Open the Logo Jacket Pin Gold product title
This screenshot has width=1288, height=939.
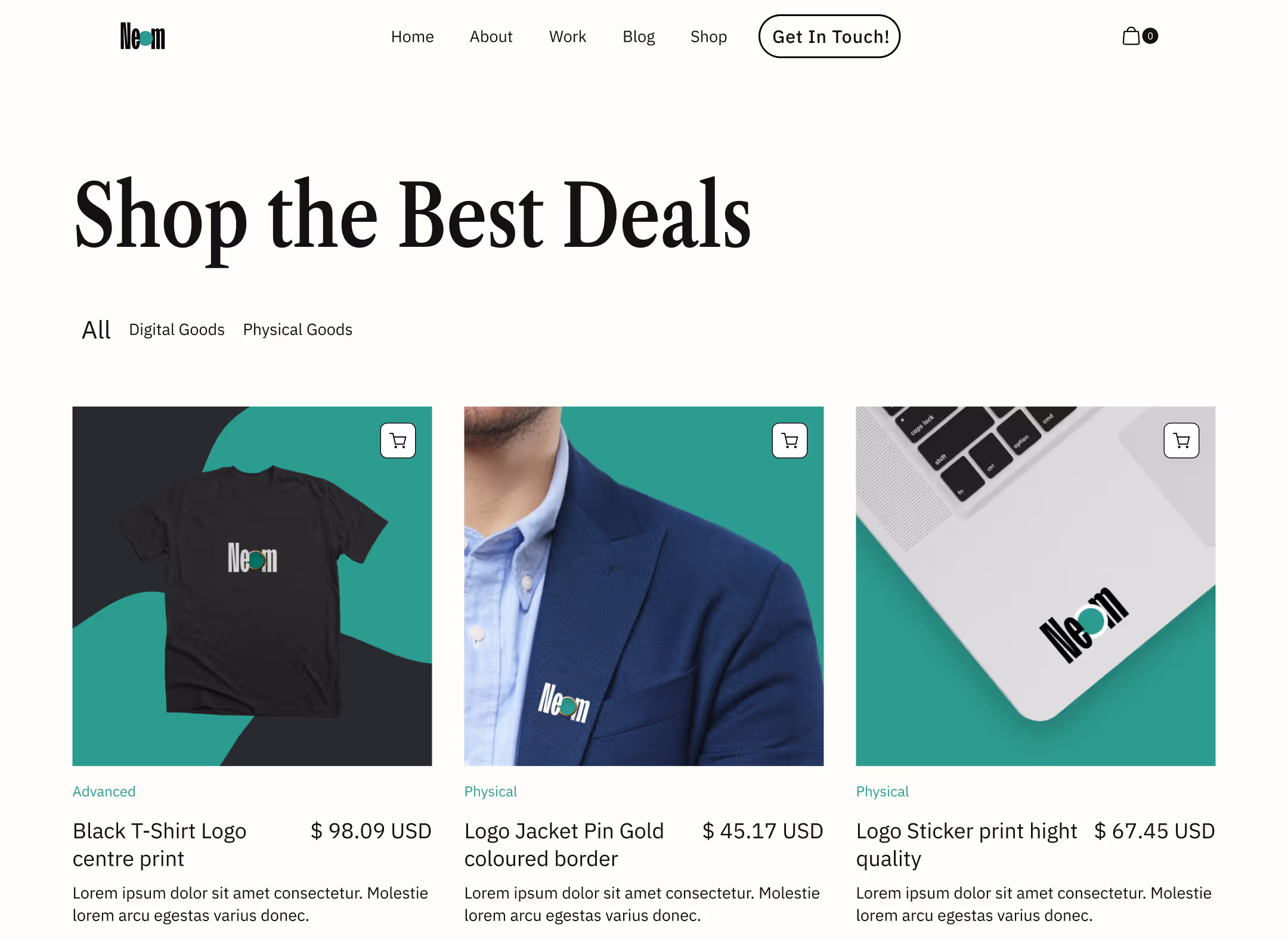click(x=563, y=845)
